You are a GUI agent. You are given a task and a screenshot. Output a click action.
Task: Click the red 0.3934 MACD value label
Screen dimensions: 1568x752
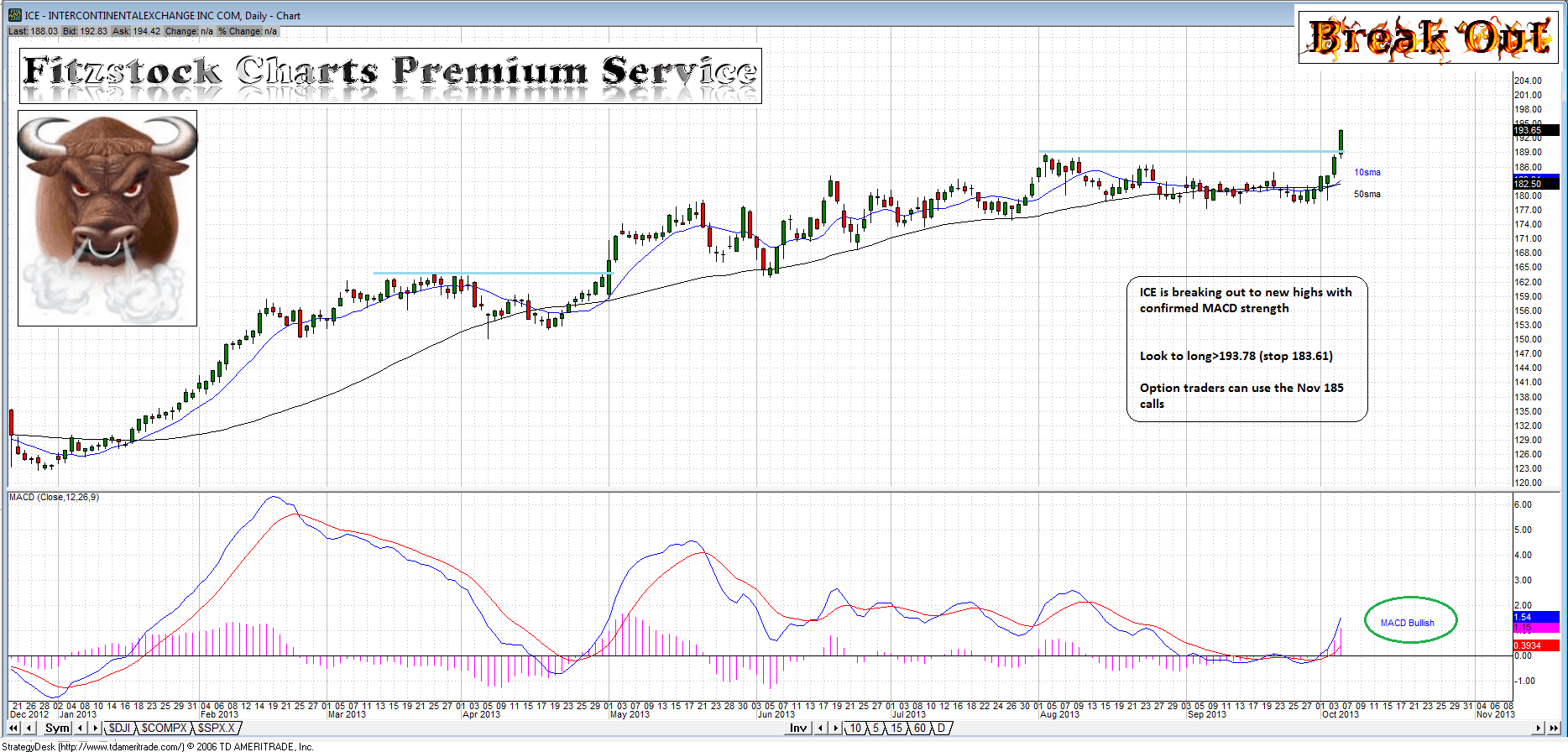click(x=1534, y=645)
